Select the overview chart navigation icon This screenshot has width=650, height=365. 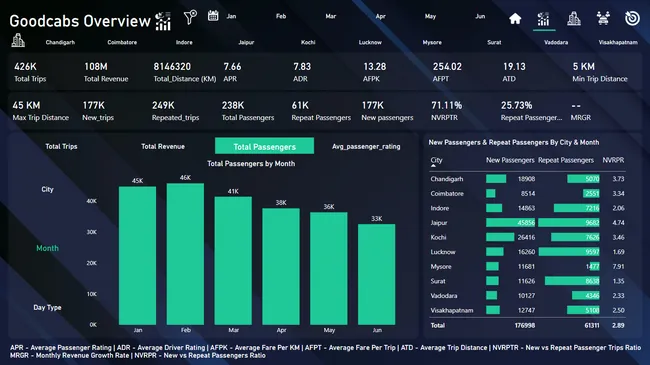(x=543, y=19)
